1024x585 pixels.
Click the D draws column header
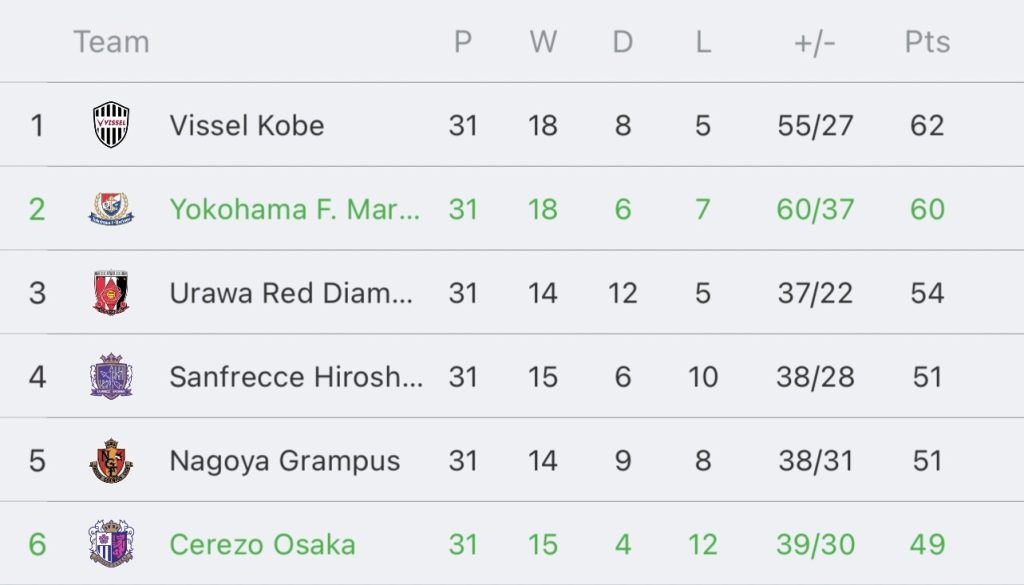[622, 42]
